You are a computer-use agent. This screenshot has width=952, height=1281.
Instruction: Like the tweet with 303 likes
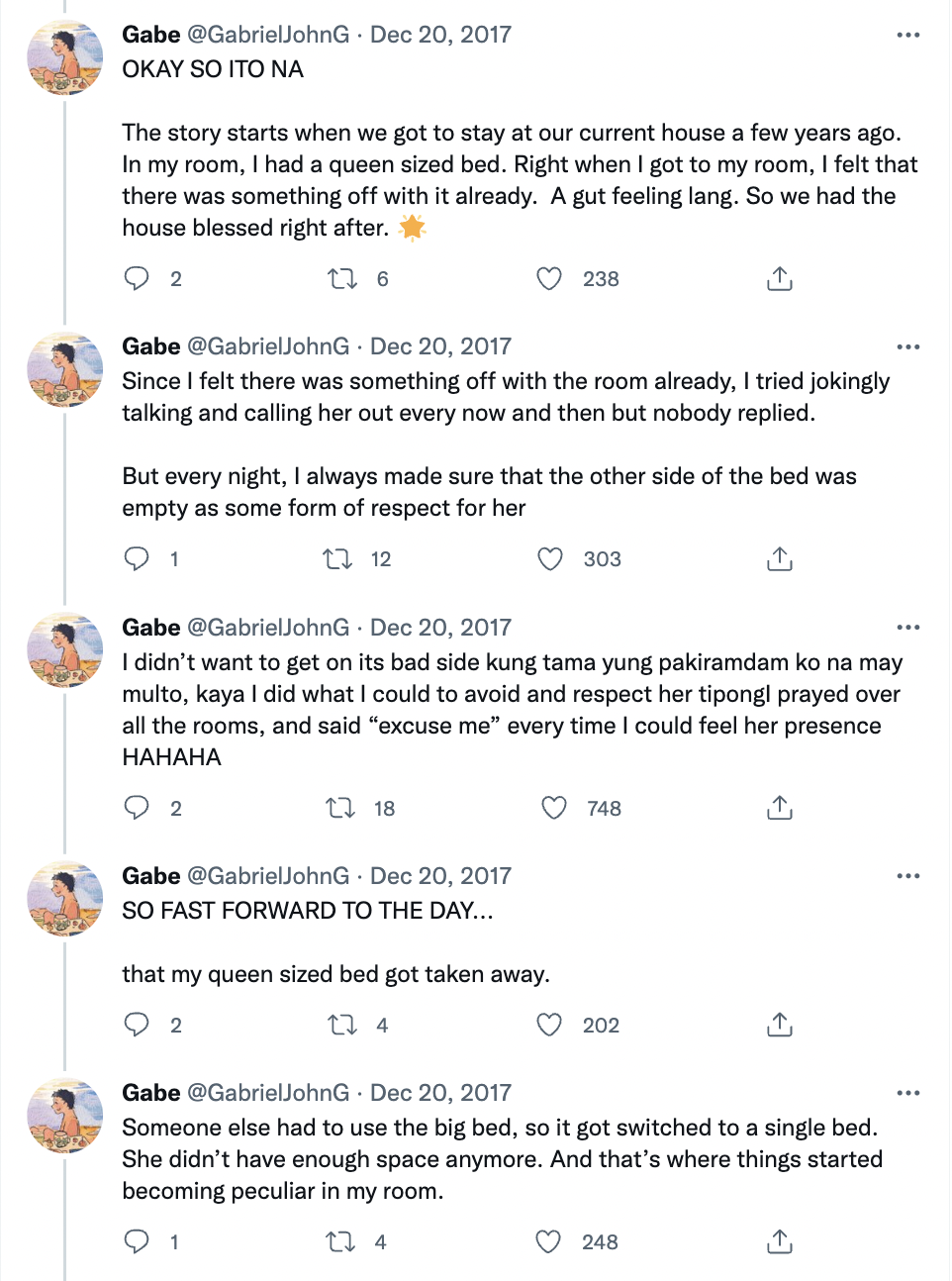click(x=550, y=559)
